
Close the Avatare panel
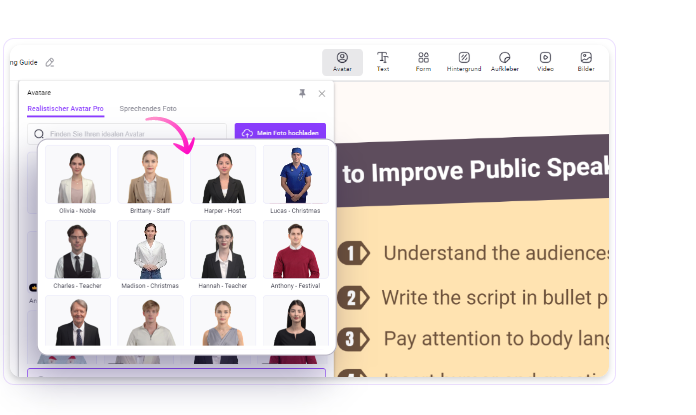321,93
